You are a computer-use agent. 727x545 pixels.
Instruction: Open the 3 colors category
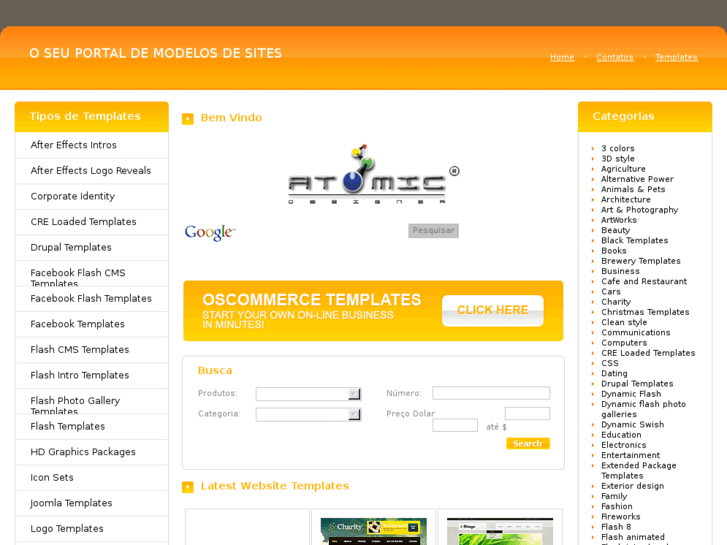tap(618, 148)
